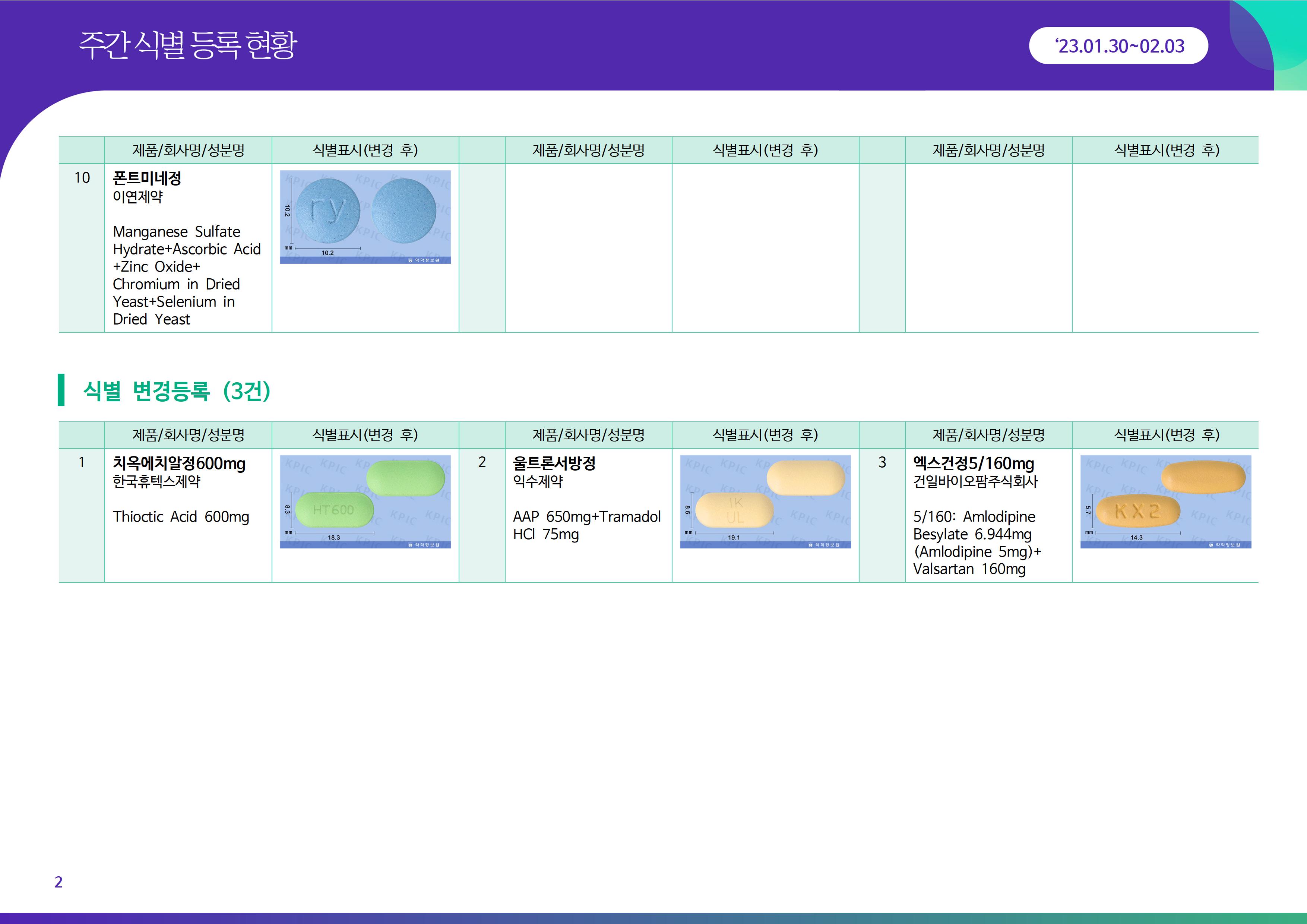1307x924 pixels.
Task: Click company name 이연제약
Action: click(138, 197)
